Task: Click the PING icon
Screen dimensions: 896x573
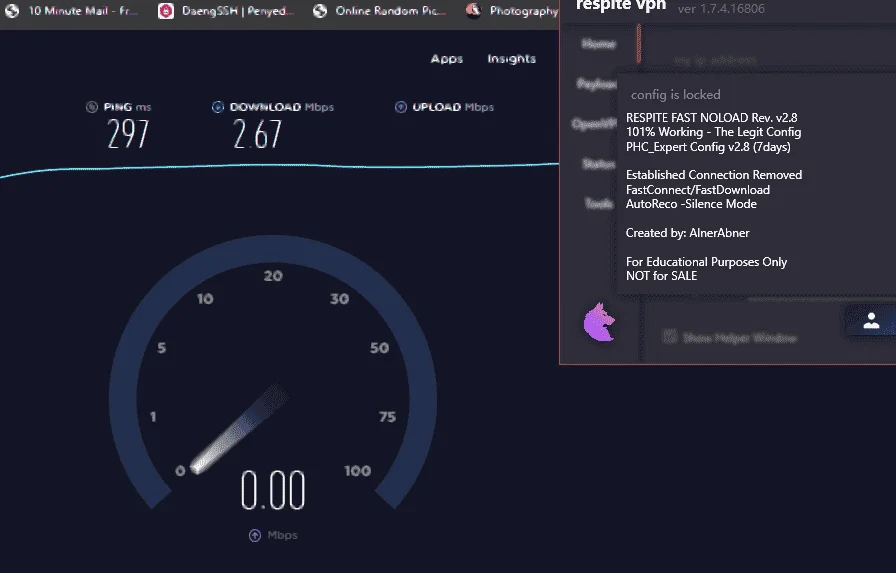Action: coord(92,107)
